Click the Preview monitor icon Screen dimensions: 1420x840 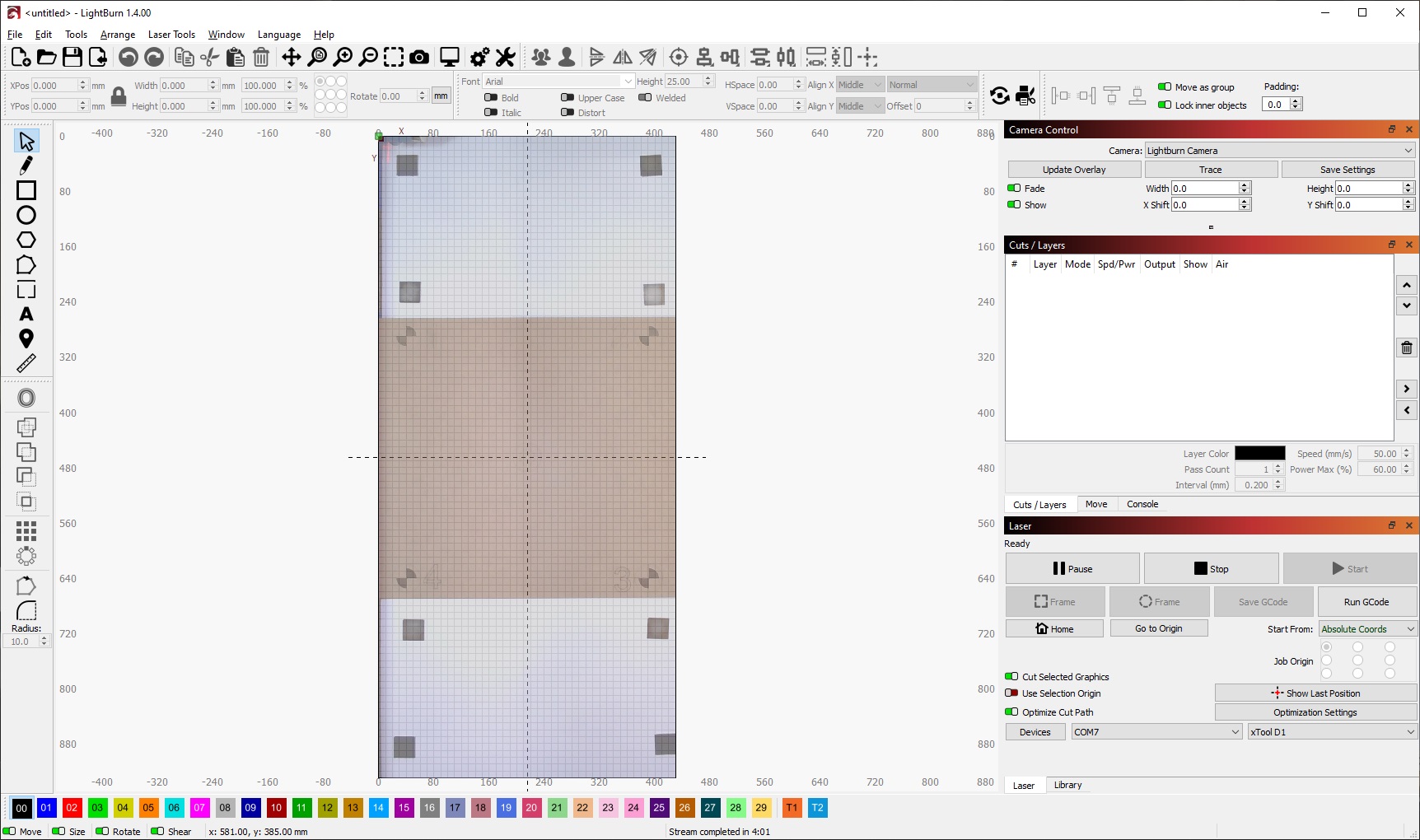pyautogui.click(x=450, y=57)
